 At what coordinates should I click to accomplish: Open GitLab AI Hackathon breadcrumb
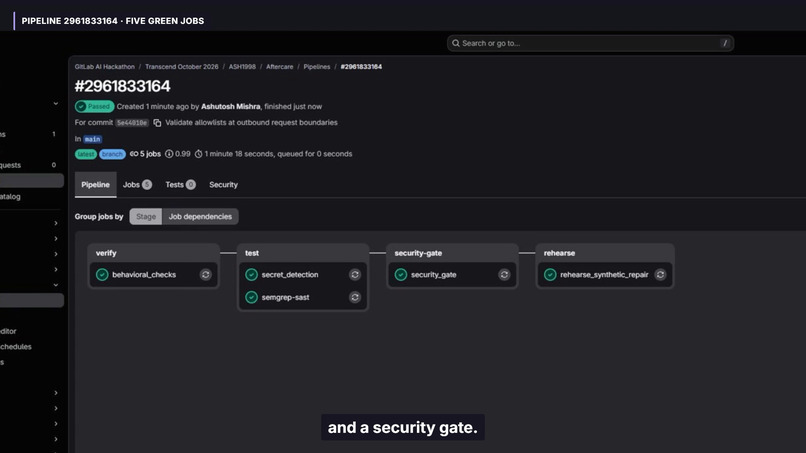click(104, 67)
